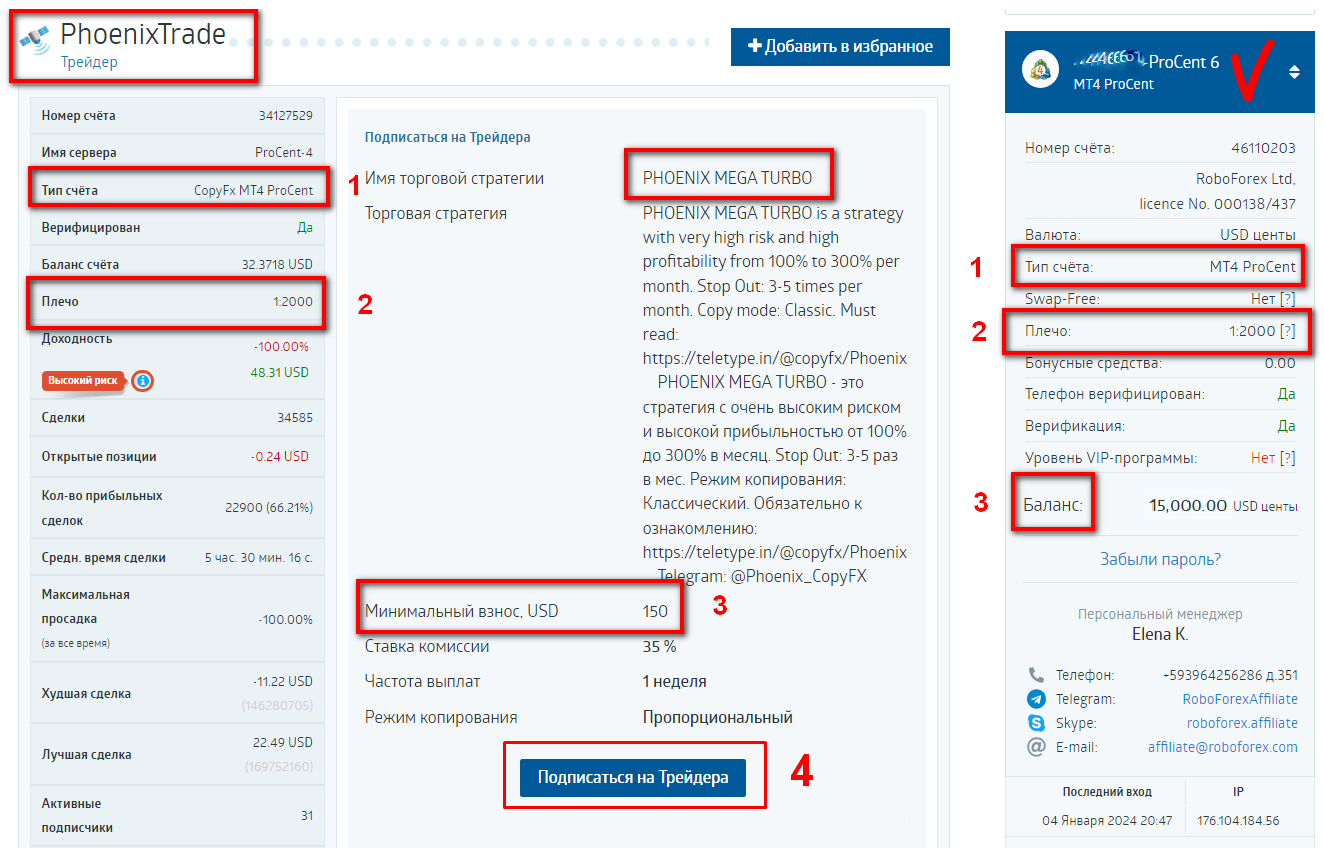Select the balance value 32.3718 USD
The height and width of the screenshot is (848, 1324).
(x=277, y=265)
